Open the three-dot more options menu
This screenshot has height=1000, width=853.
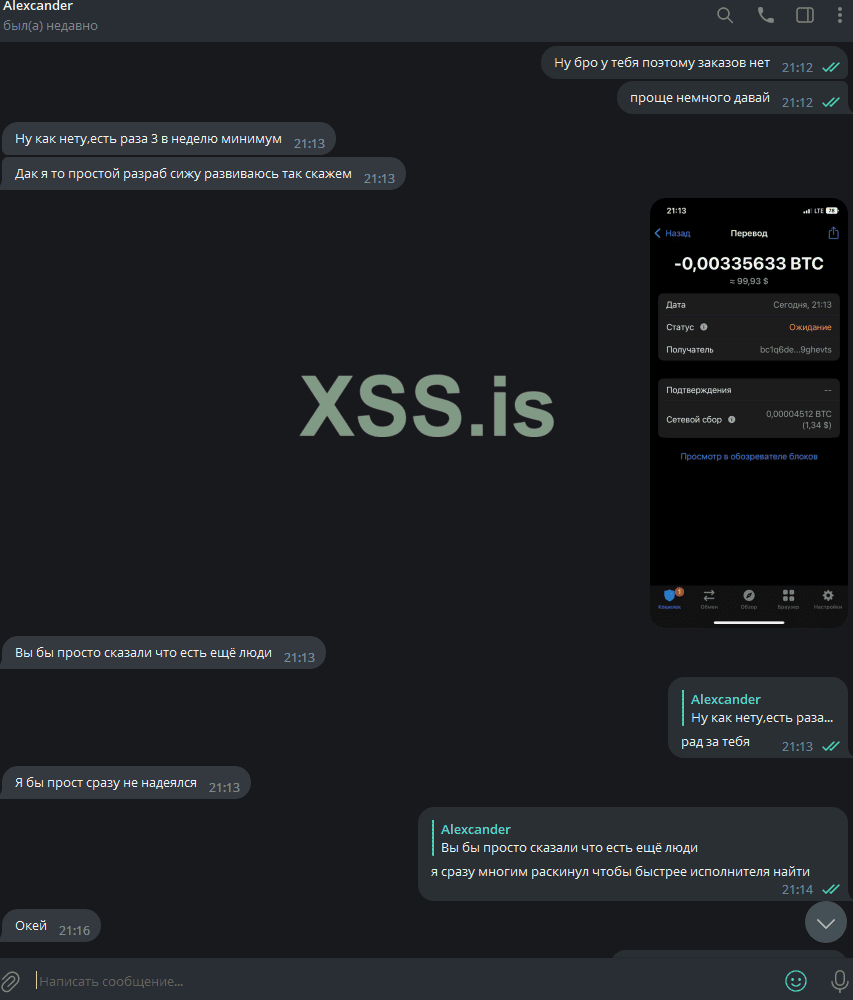click(840, 15)
